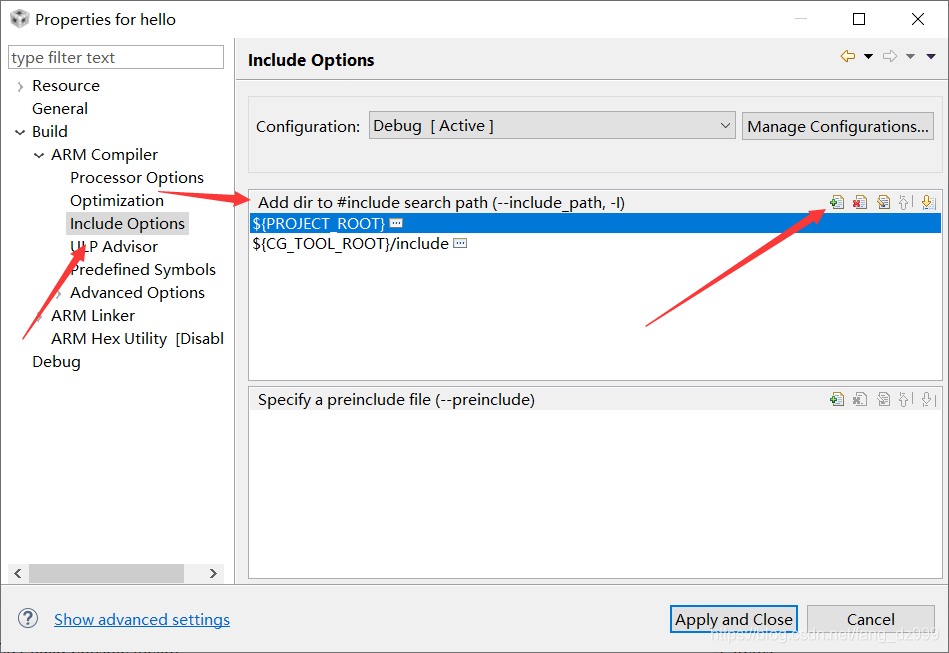Open Show advanced settings link

click(x=142, y=620)
